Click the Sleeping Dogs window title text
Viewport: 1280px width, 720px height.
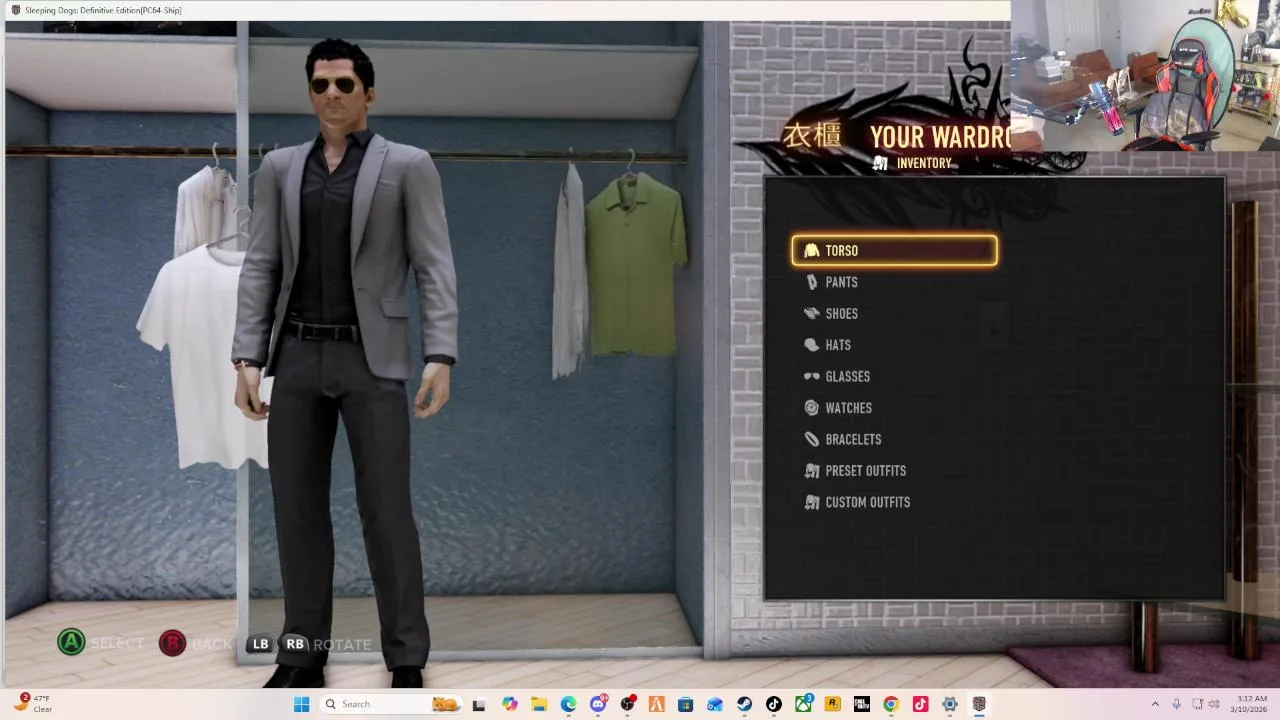click(103, 10)
